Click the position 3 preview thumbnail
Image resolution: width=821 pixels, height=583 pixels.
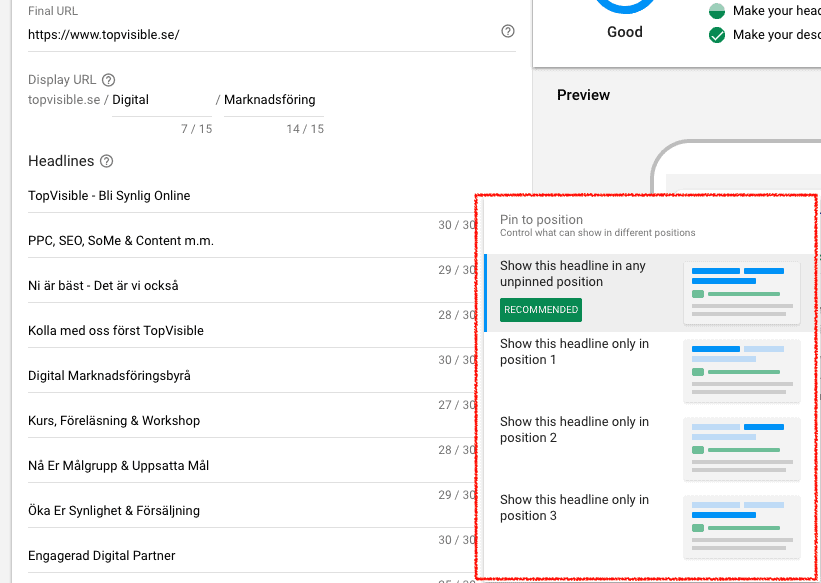(742, 527)
